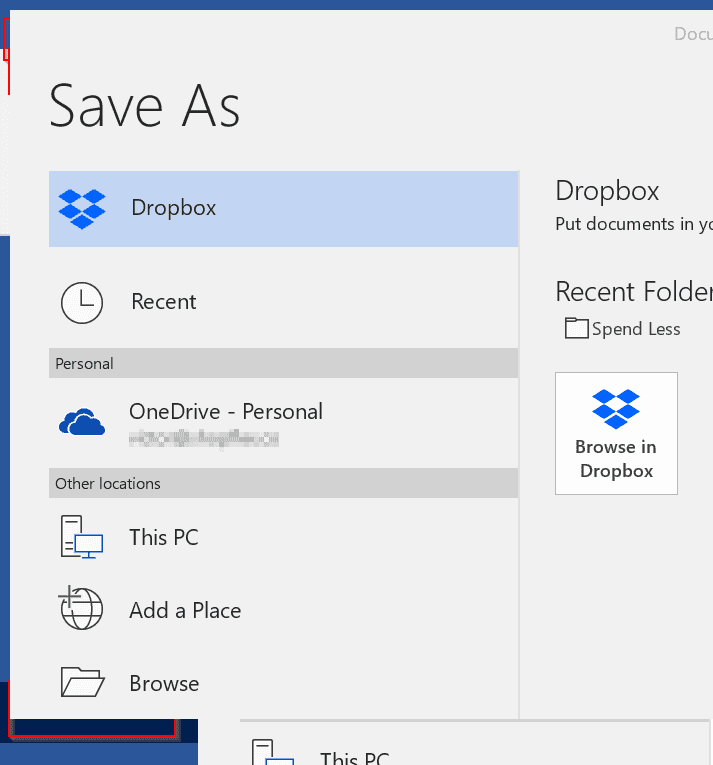Click the Other locations section header
The image size is (713, 765).
(x=108, y=484)
